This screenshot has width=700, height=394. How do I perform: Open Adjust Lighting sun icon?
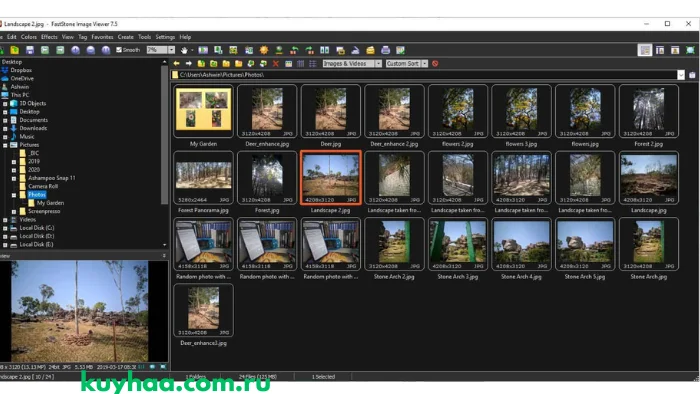point(264,50)
